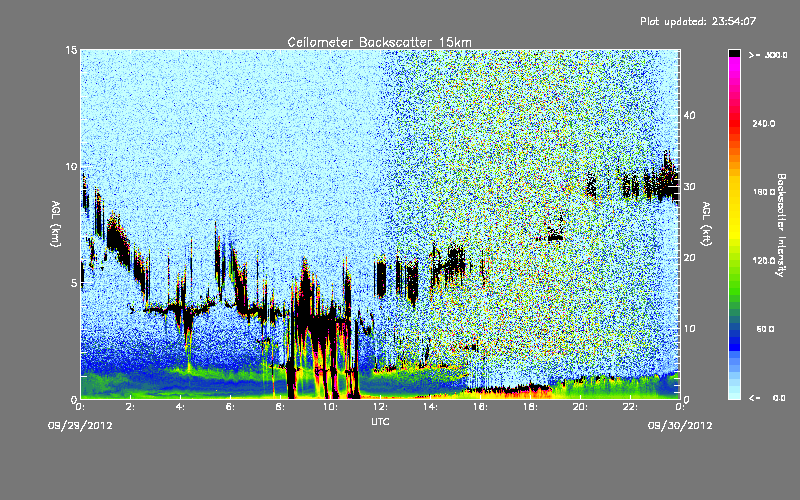Click the 22: hour tick label
The image size is (800, 500).
[630, 407]
